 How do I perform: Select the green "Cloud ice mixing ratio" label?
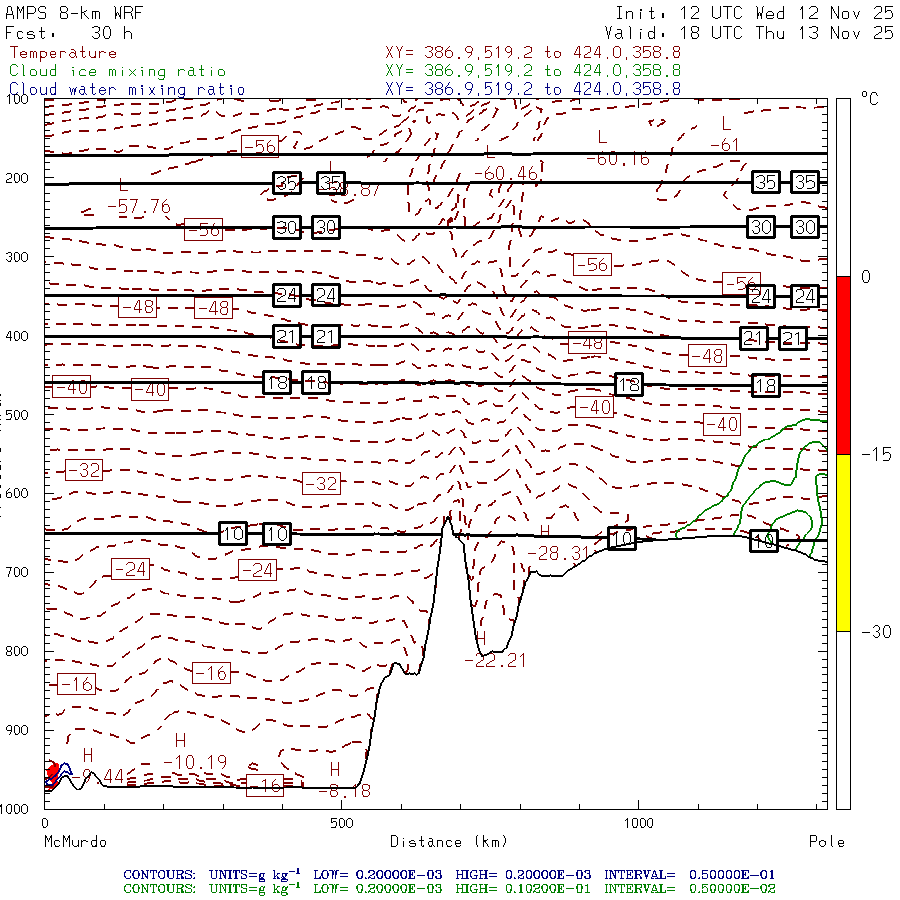pos(118,71)
